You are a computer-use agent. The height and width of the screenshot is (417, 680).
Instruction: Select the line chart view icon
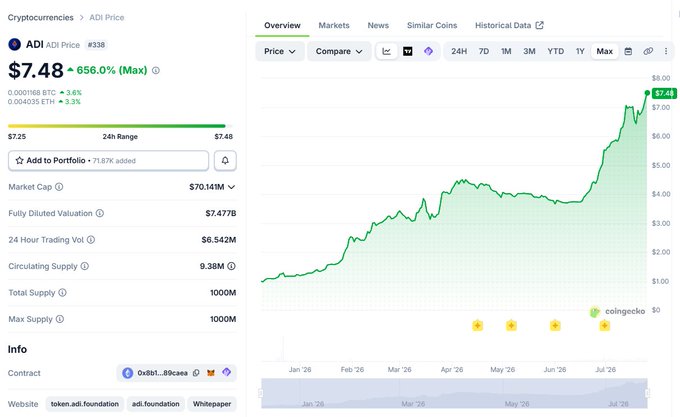386,51
